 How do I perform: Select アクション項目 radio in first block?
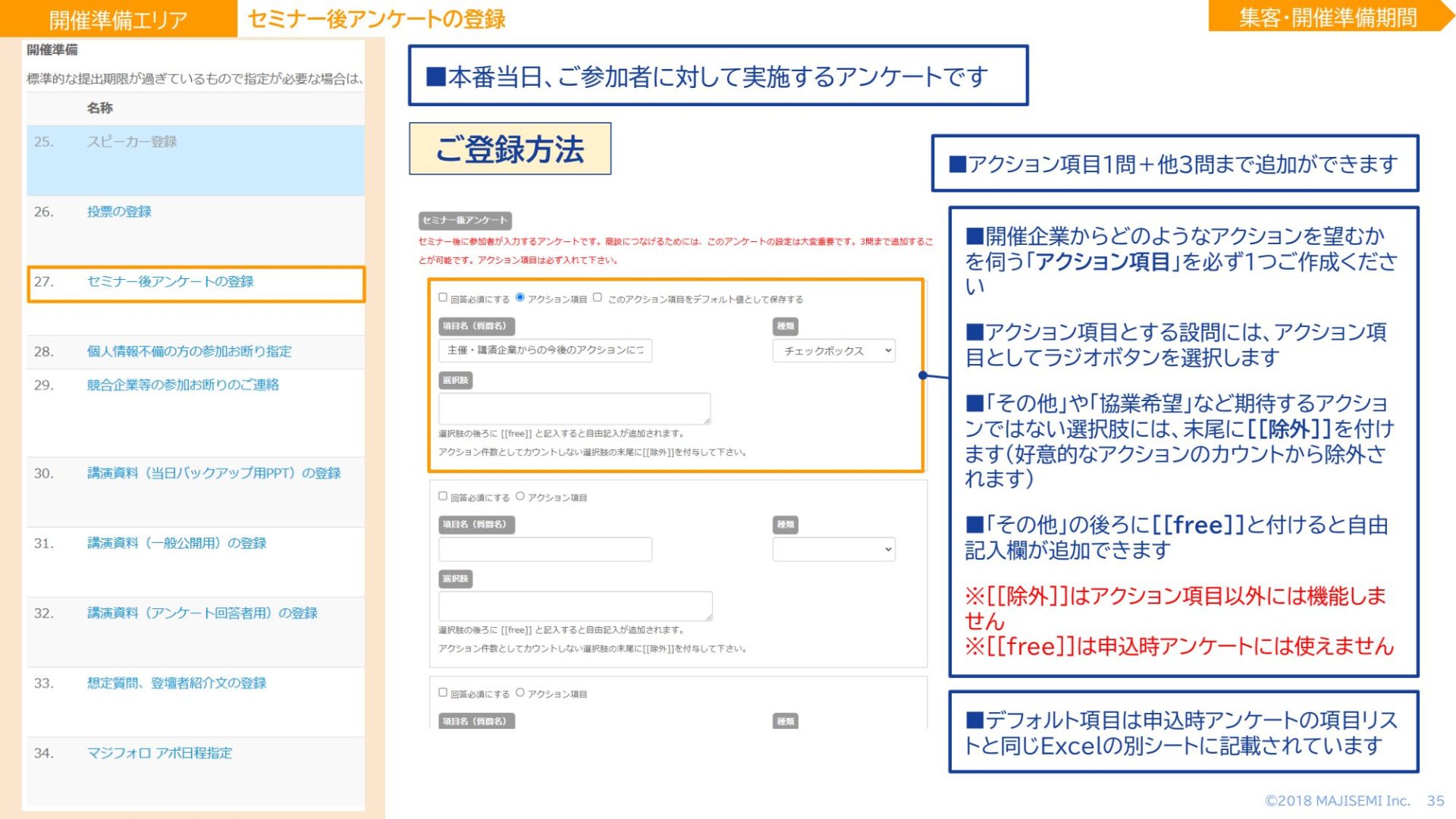[x=520, y=297]
